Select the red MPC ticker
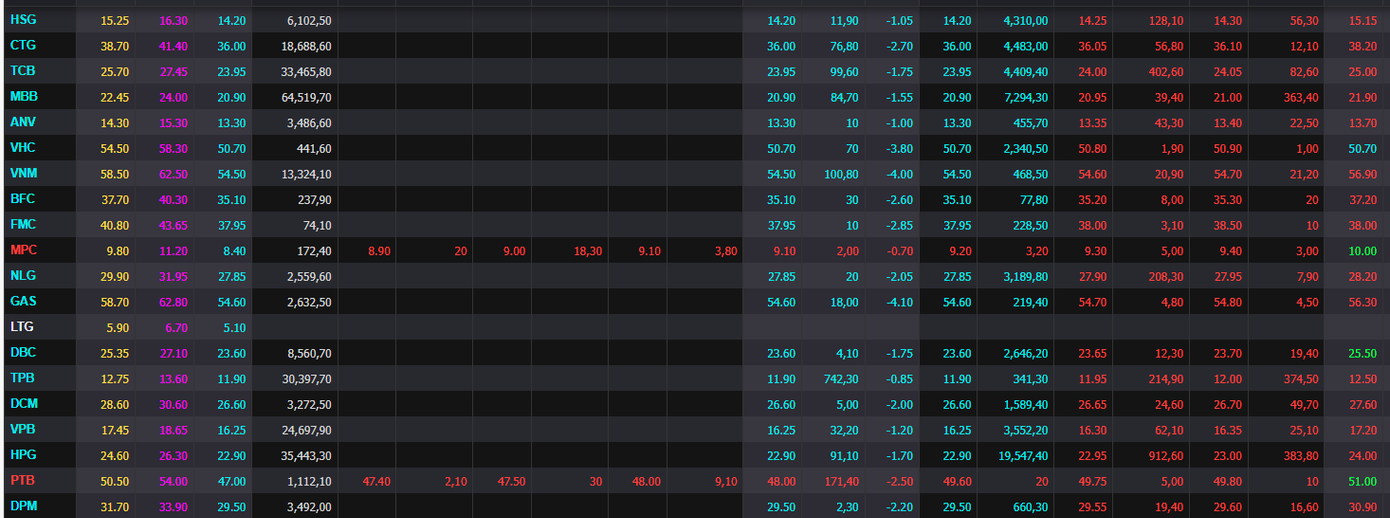Screen dimensions: 1390x518 tap(24, 250)
